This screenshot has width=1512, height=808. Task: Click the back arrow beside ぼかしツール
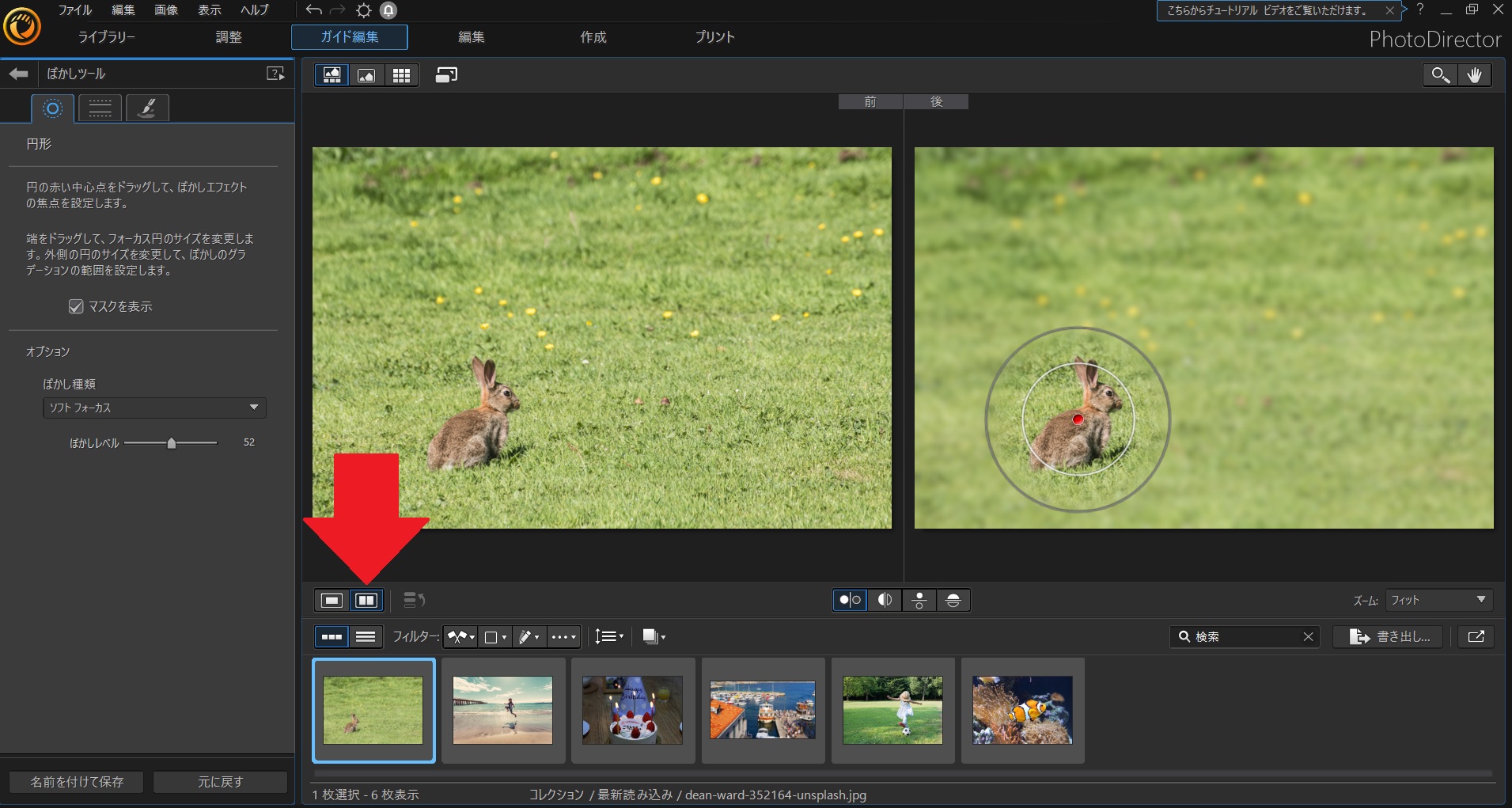[18, 74]
